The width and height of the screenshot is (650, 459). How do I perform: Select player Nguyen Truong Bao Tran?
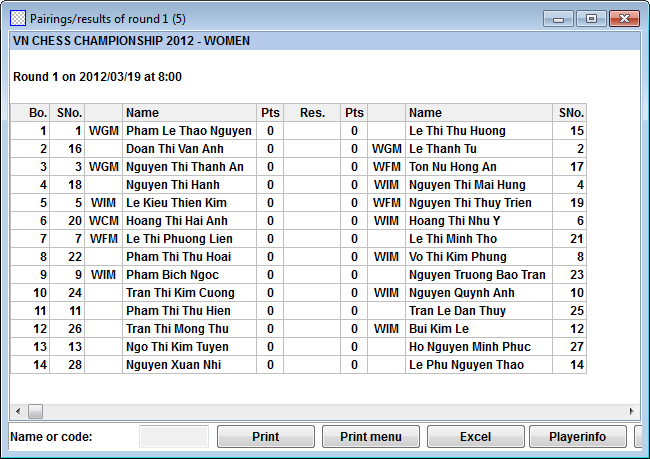[479, 275]
